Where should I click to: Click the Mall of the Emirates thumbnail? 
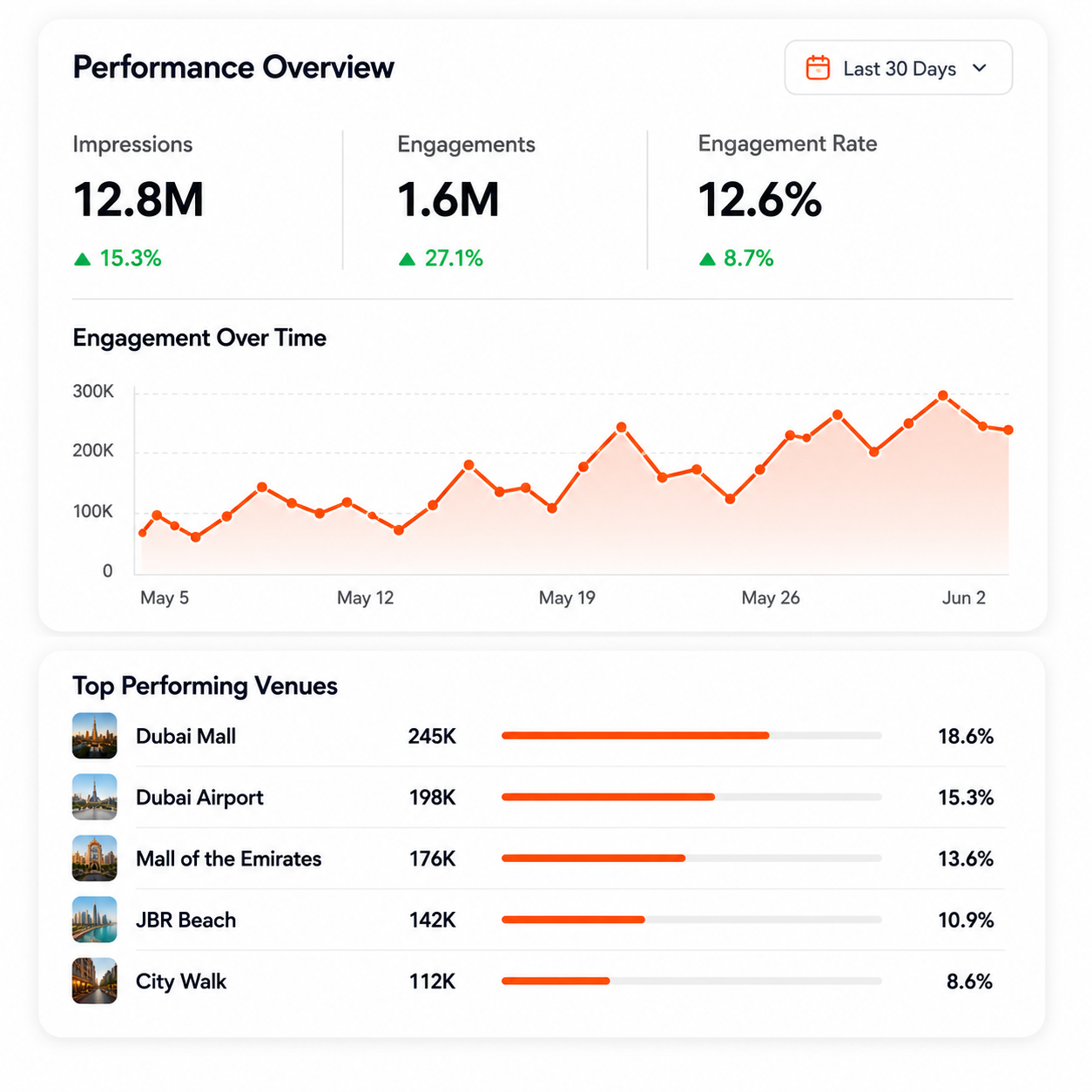tap(94, 859)
